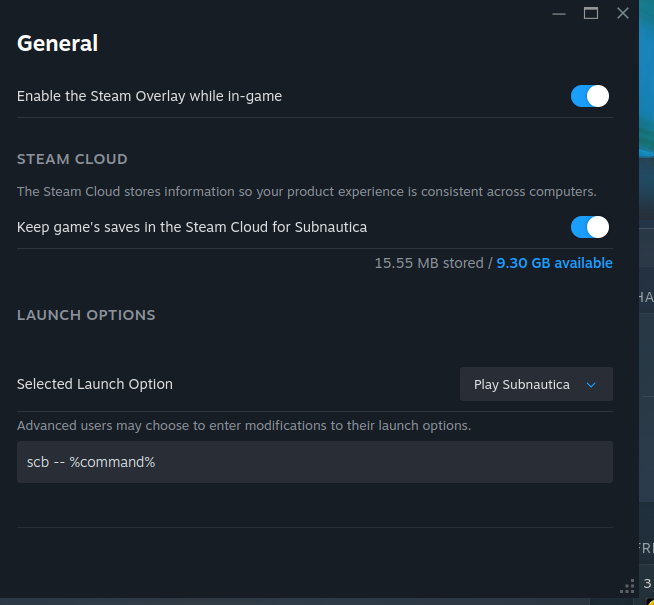Click the Enable the Steam Overlay label

(x=150, y=96)
